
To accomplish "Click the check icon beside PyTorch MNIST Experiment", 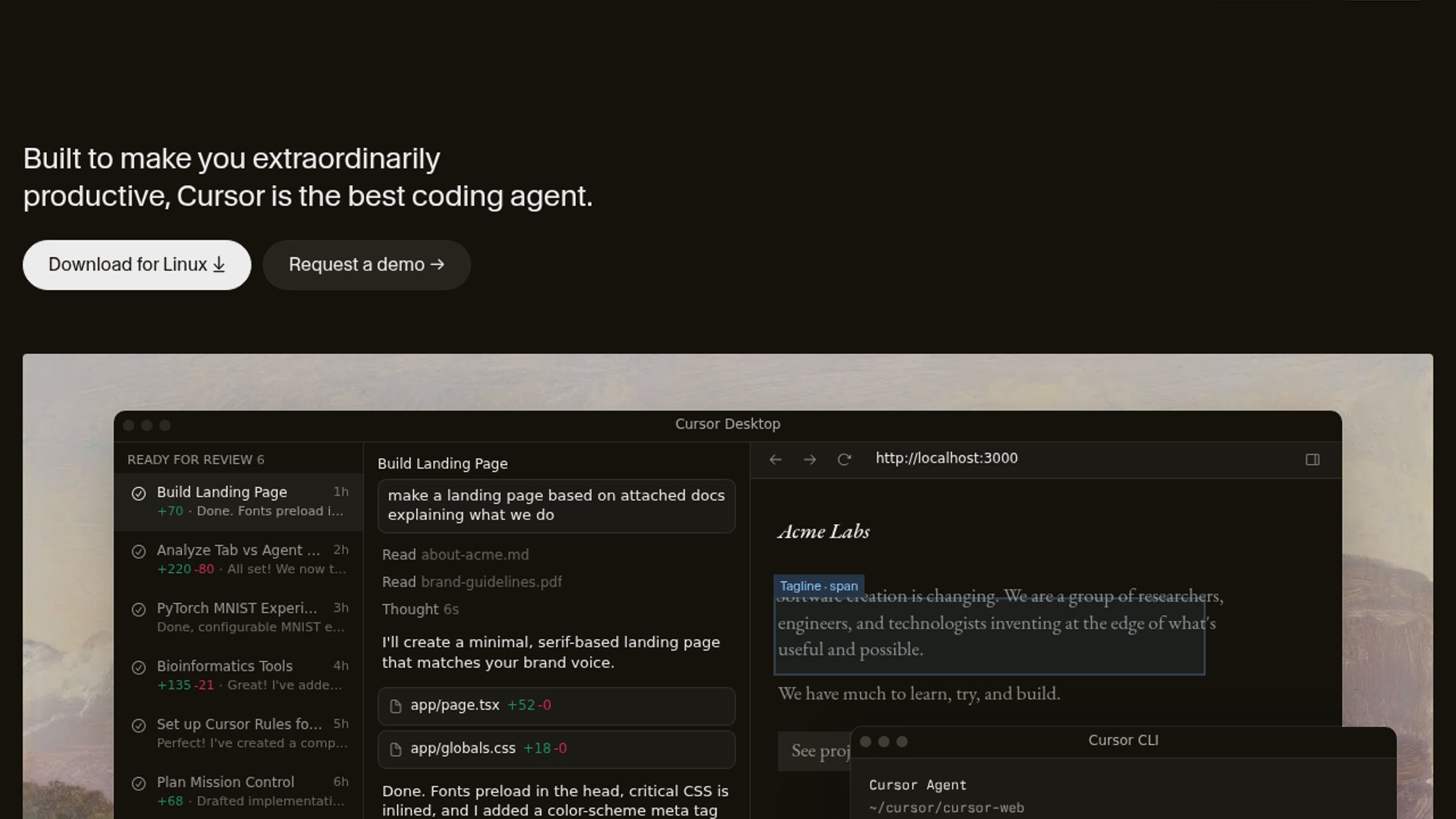I will 139,610.
